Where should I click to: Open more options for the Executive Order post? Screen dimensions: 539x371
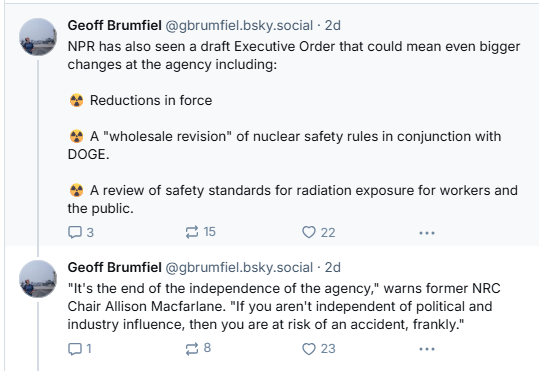(x=427, y=233)
